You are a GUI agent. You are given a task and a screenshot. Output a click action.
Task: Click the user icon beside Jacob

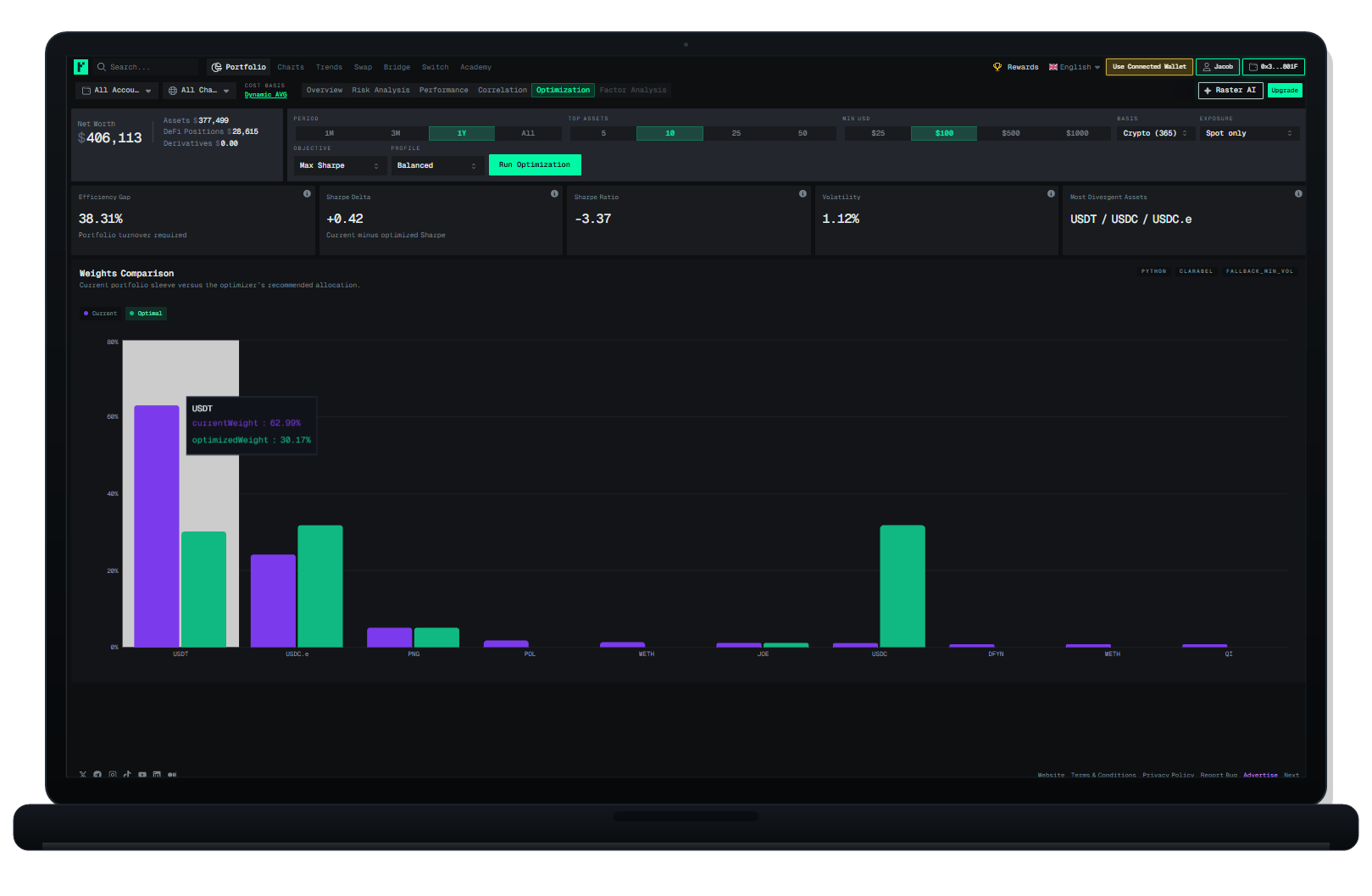pos(1207,67)
